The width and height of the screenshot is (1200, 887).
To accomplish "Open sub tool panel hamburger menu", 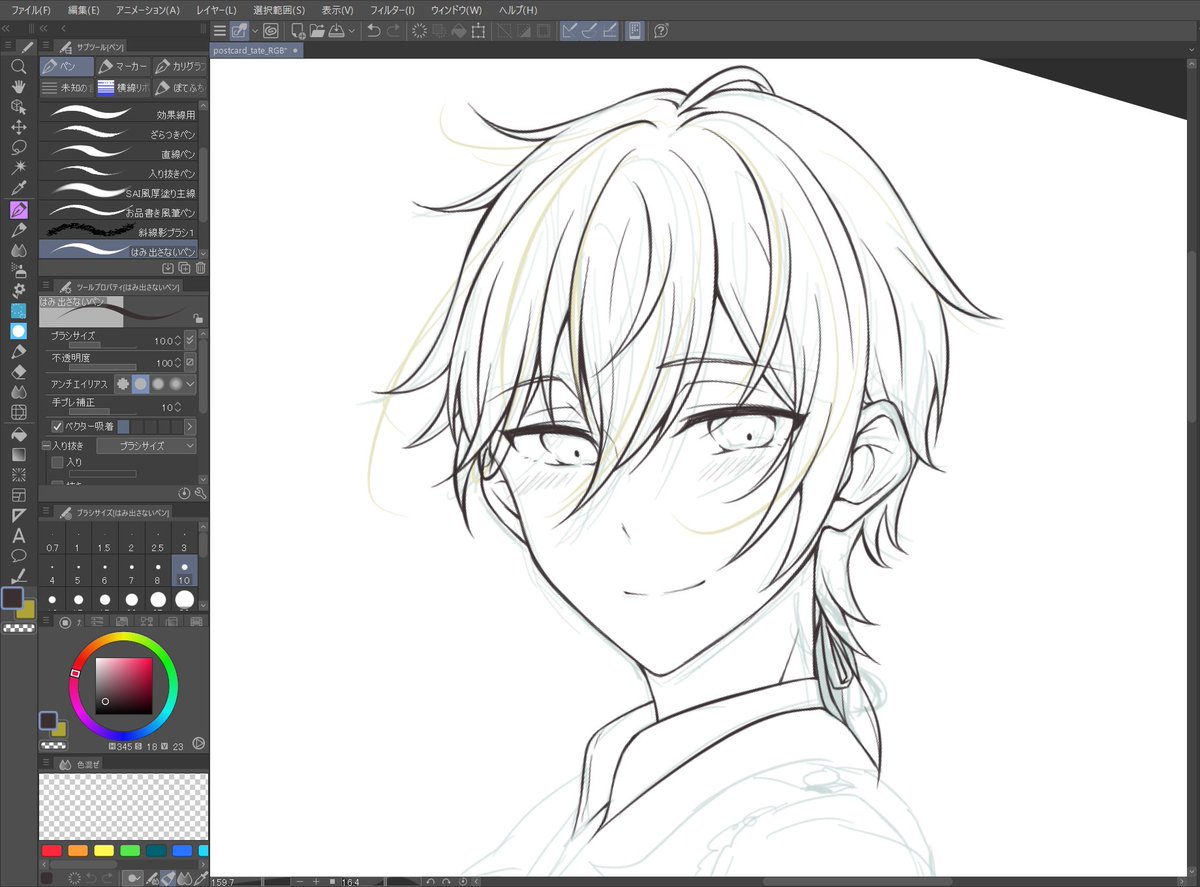I will [x=47, y=46].
